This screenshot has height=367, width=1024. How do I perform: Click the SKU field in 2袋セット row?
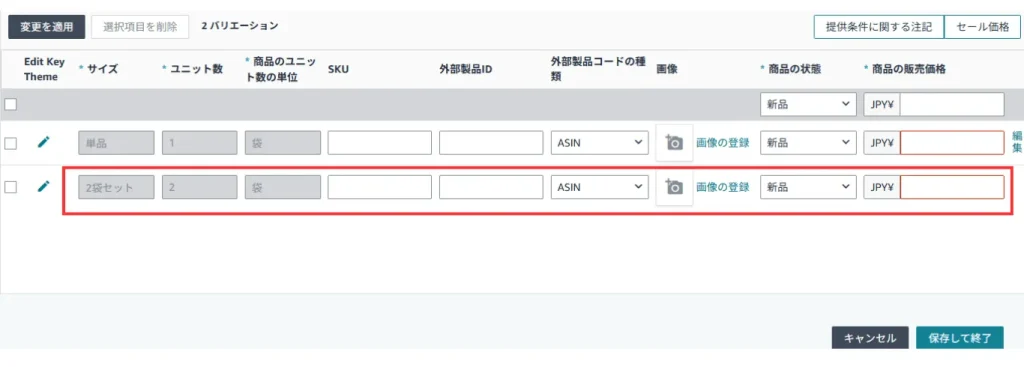pos(379,187)
